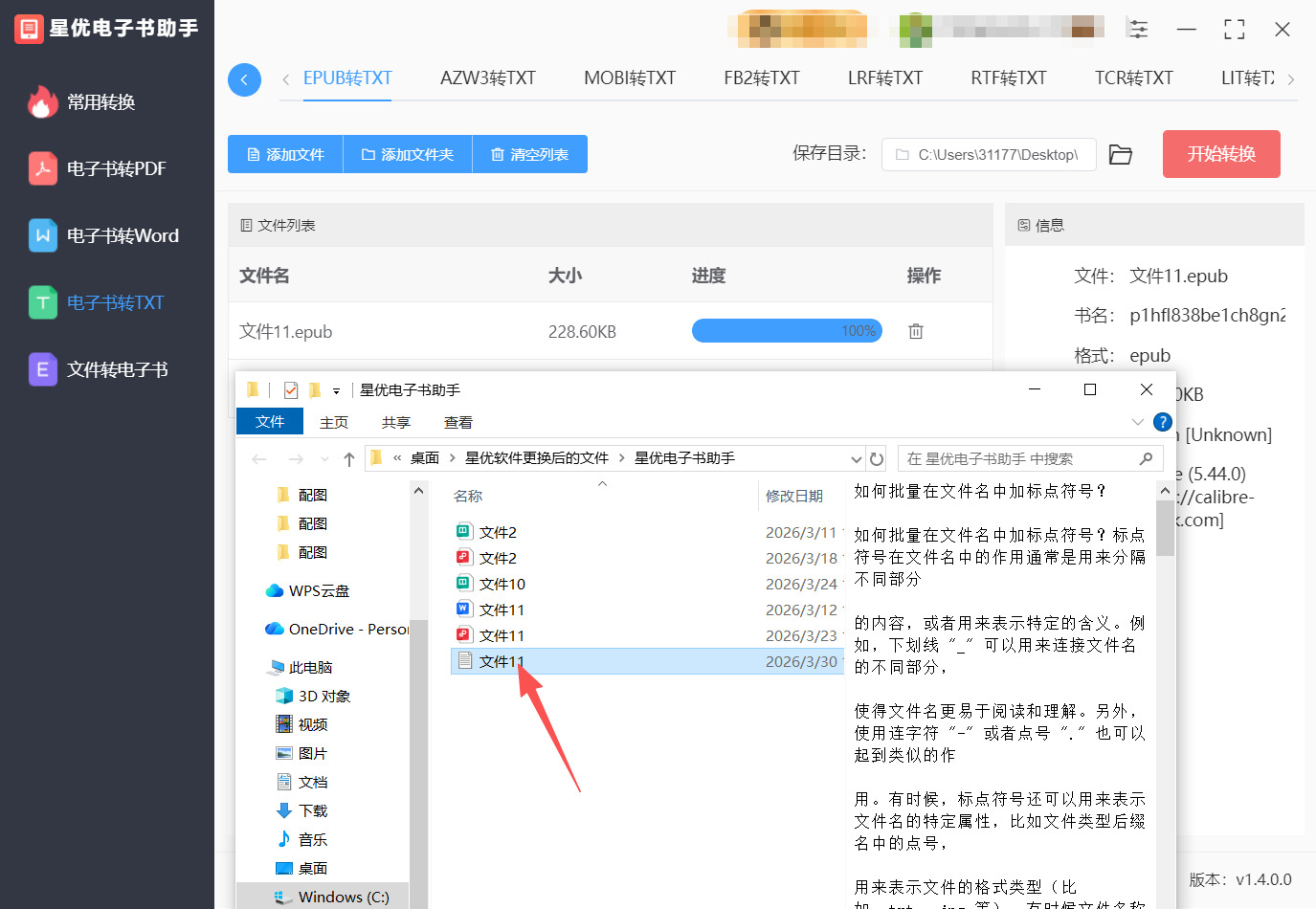
Task: Expand the 星优软件更换后的文件 breadcrumb arrow
Action: tap(622, 458)
